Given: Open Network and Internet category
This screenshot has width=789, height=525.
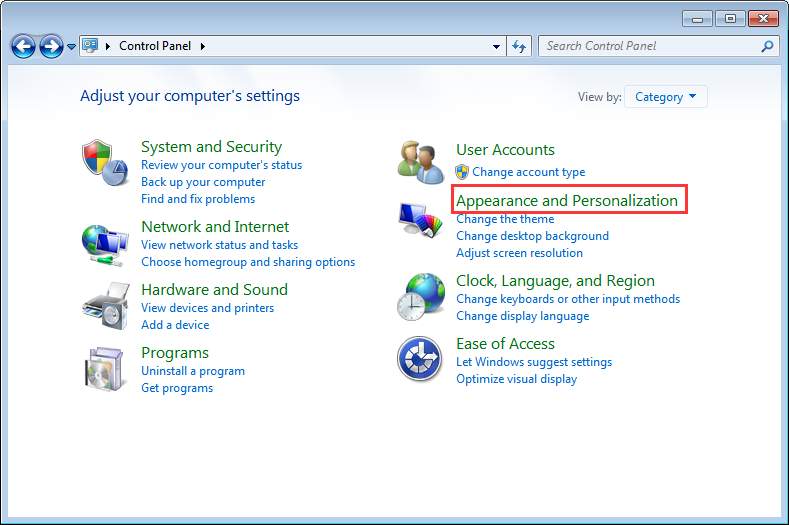Looking at the screenshot, I should 215,227.
